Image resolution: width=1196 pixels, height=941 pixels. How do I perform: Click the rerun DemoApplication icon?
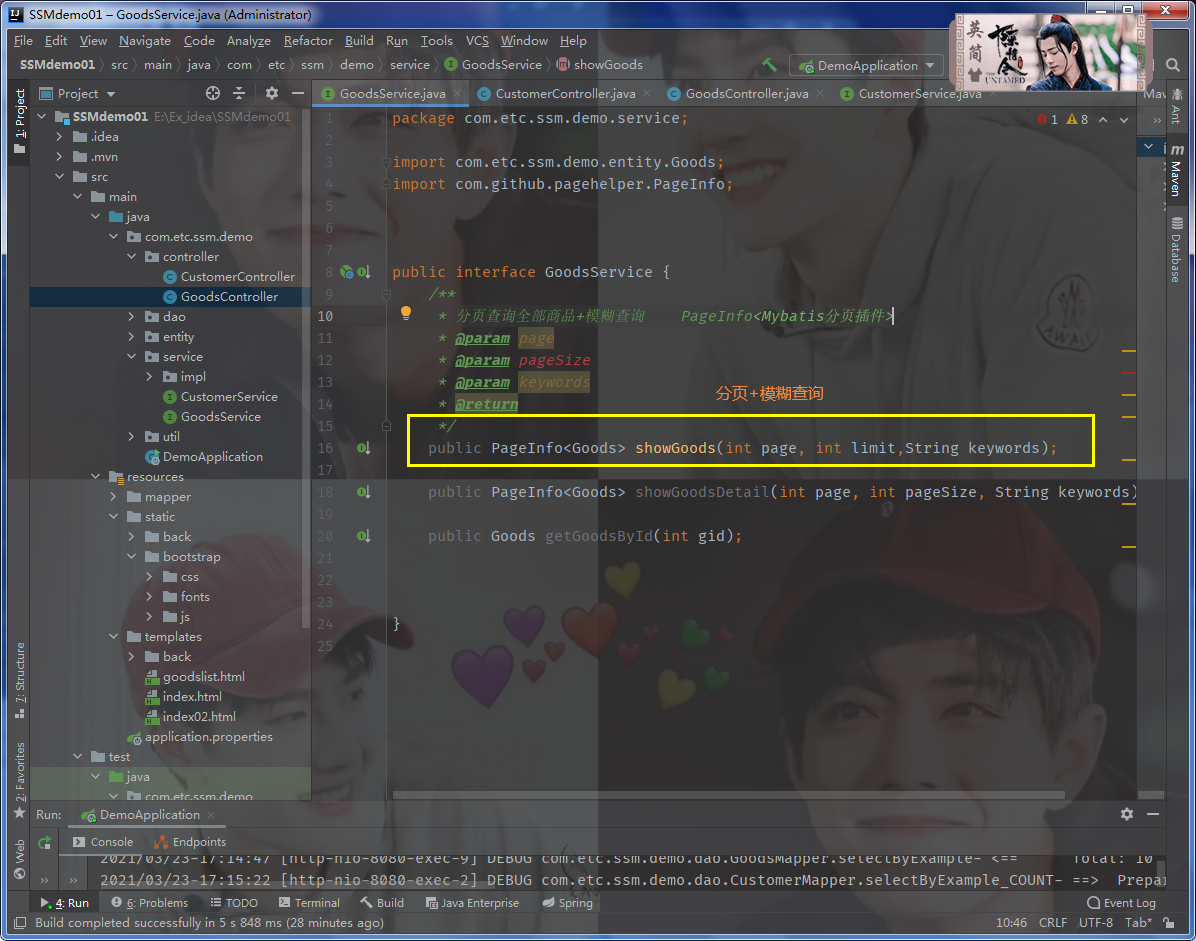click(x=44, y=843)
